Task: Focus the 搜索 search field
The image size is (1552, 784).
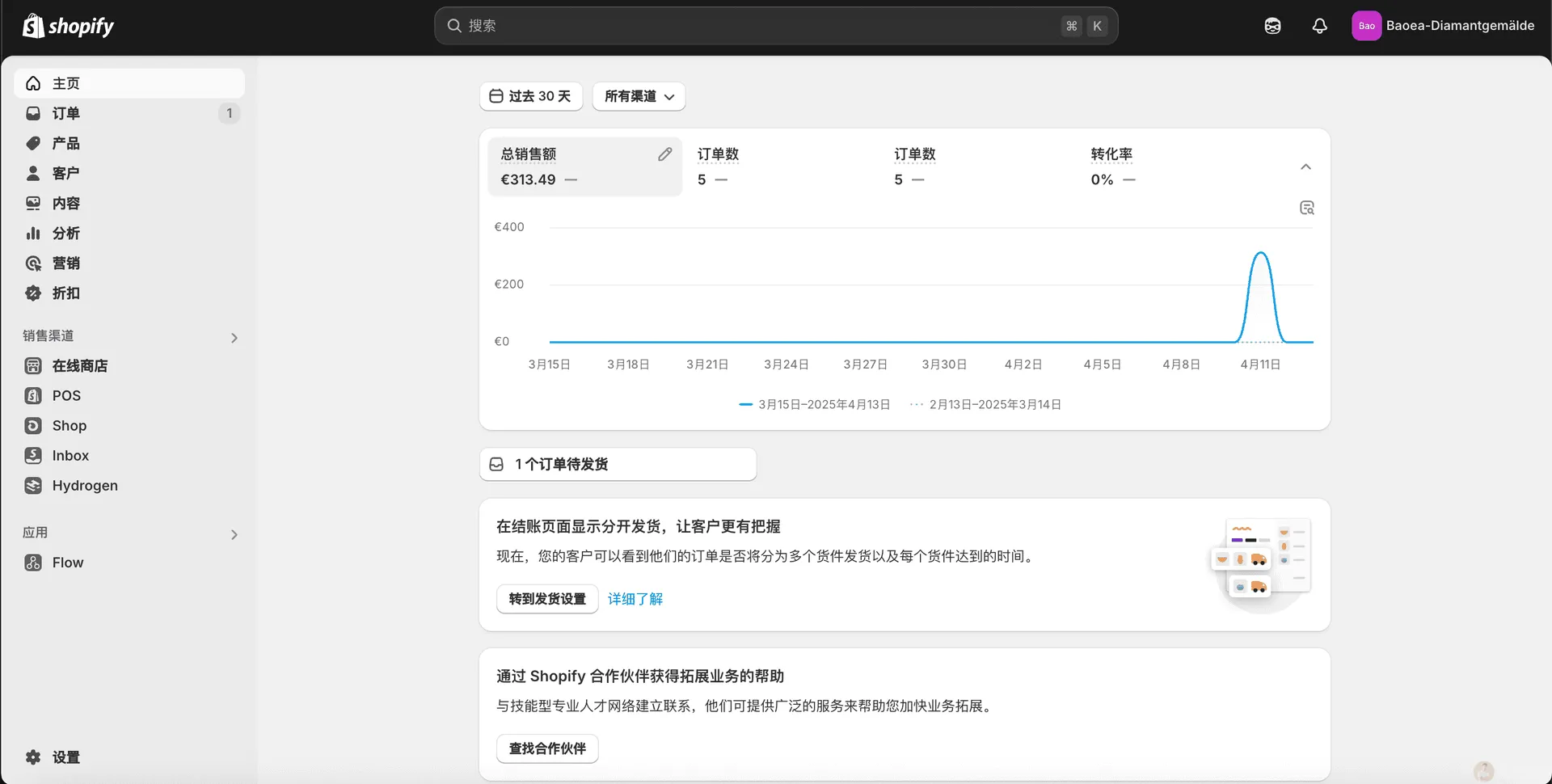Action: pyautogui.click(x=776, y=26)
